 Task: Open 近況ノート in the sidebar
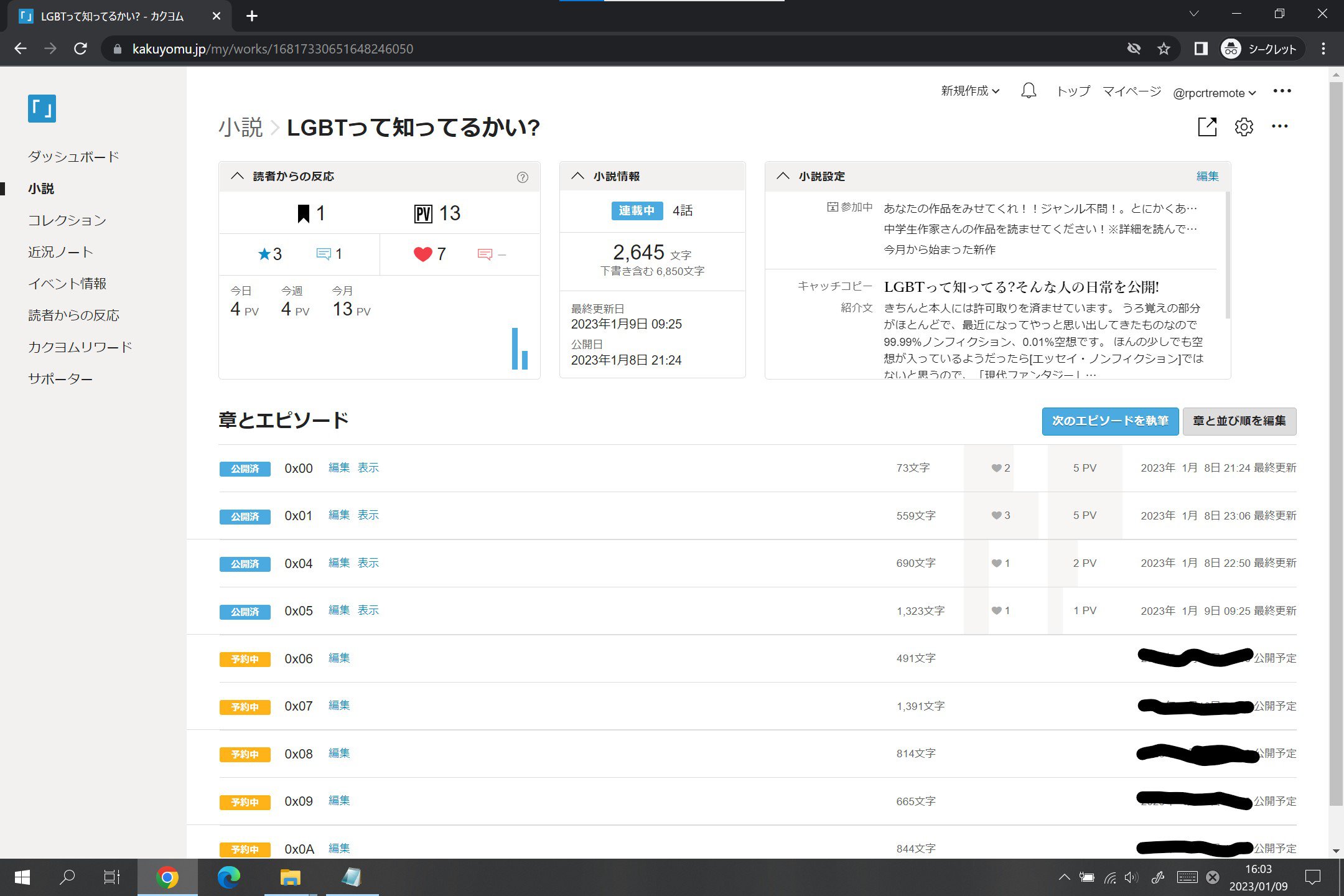pos(60,252)
